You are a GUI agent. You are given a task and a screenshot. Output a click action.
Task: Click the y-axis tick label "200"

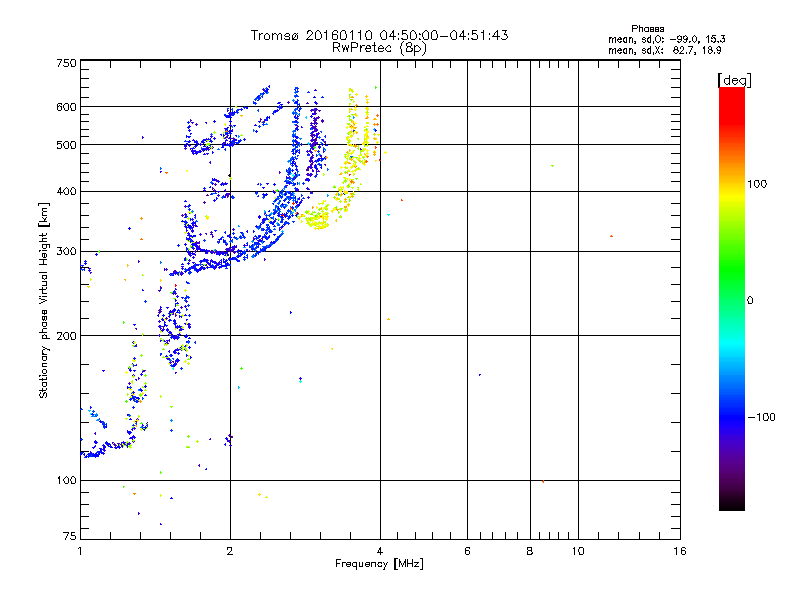pos(66,336)
